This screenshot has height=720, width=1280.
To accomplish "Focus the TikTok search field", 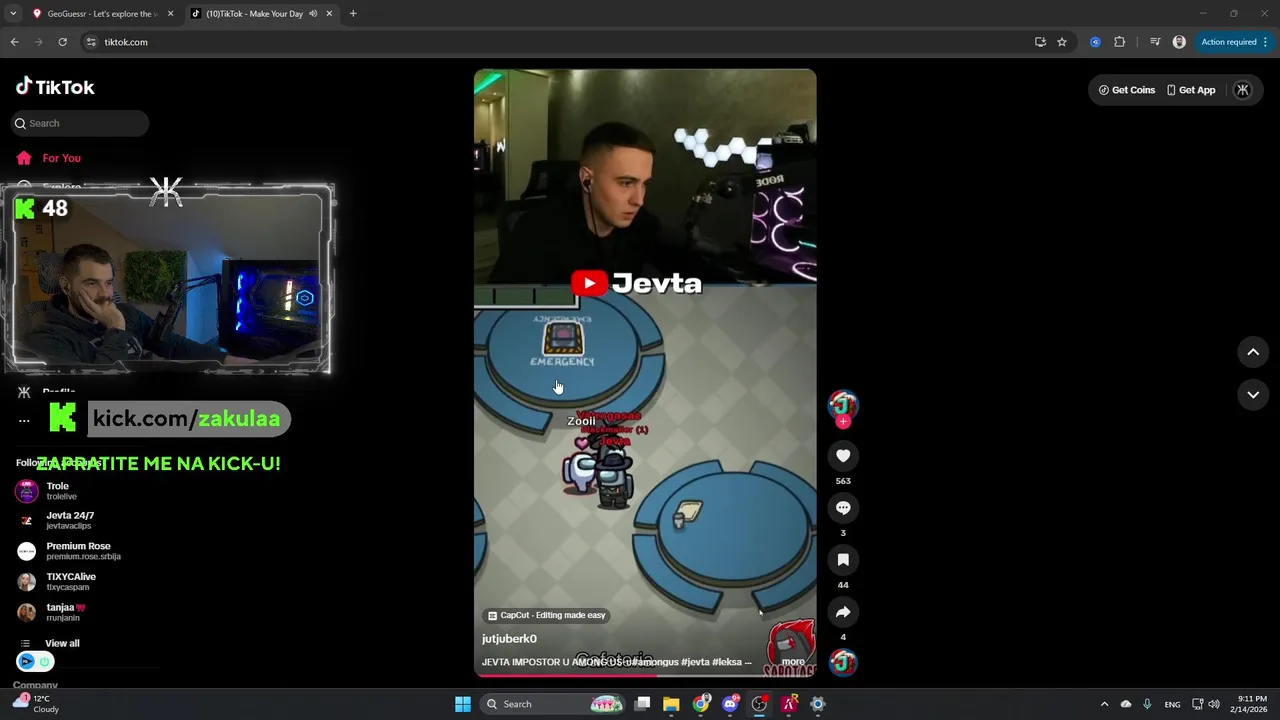I will (x=80, y=123).
